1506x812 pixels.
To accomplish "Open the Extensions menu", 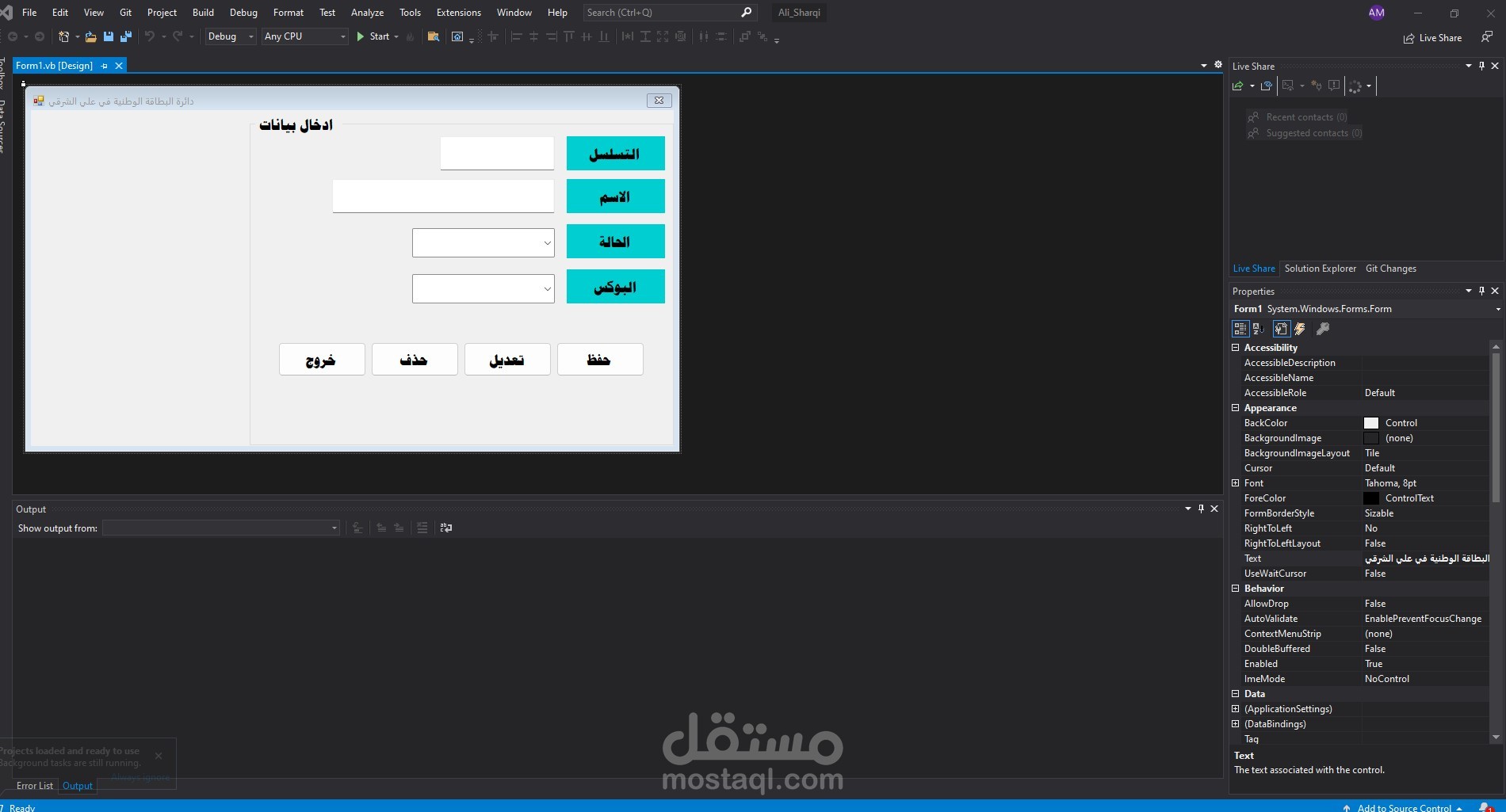I will click(458, 13).
